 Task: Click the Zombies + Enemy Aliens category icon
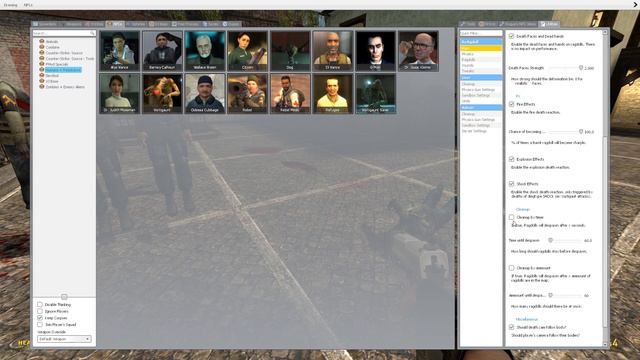[42, 87]
